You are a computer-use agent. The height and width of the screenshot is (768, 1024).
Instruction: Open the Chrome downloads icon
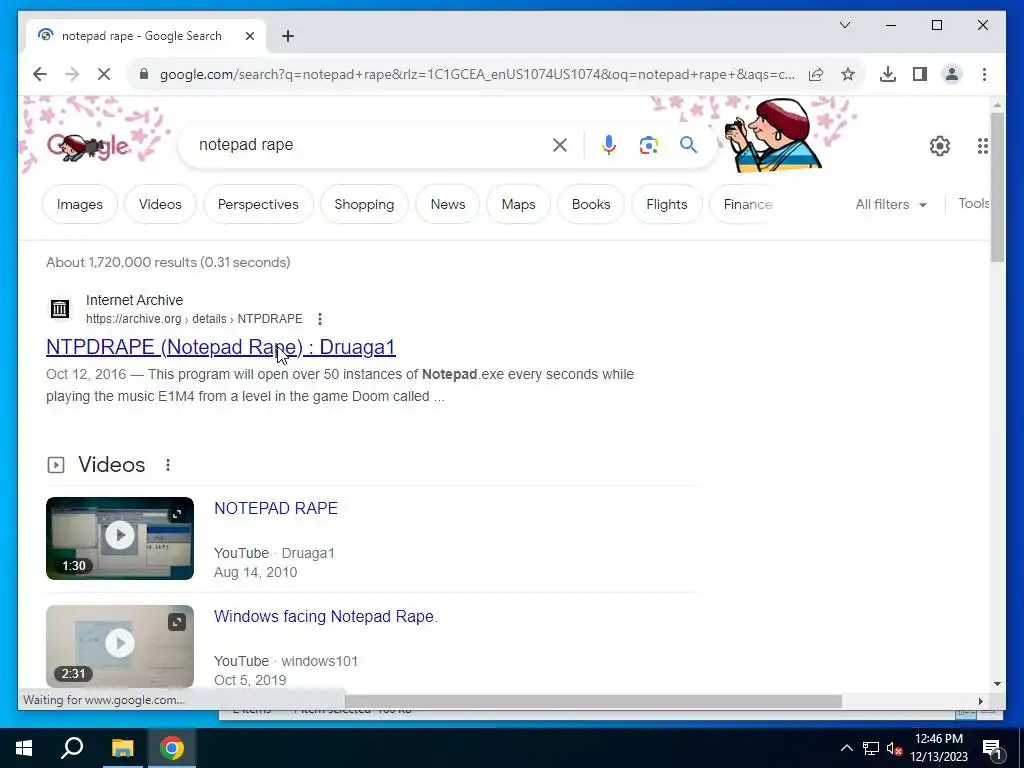point(888,74)
